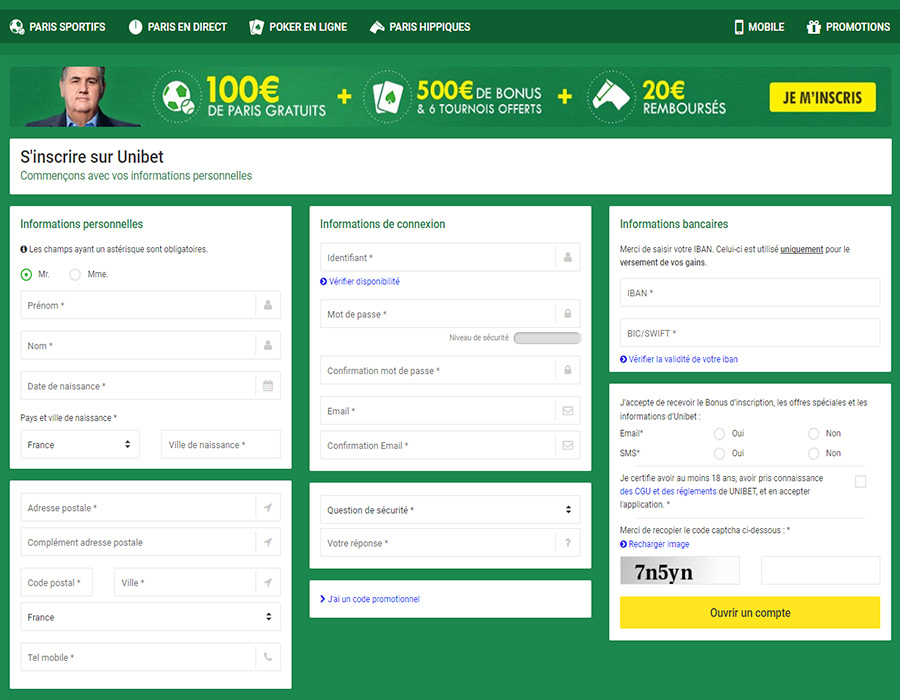Open the Mobile menu item
900x700 pixels.
pos(759,27)
